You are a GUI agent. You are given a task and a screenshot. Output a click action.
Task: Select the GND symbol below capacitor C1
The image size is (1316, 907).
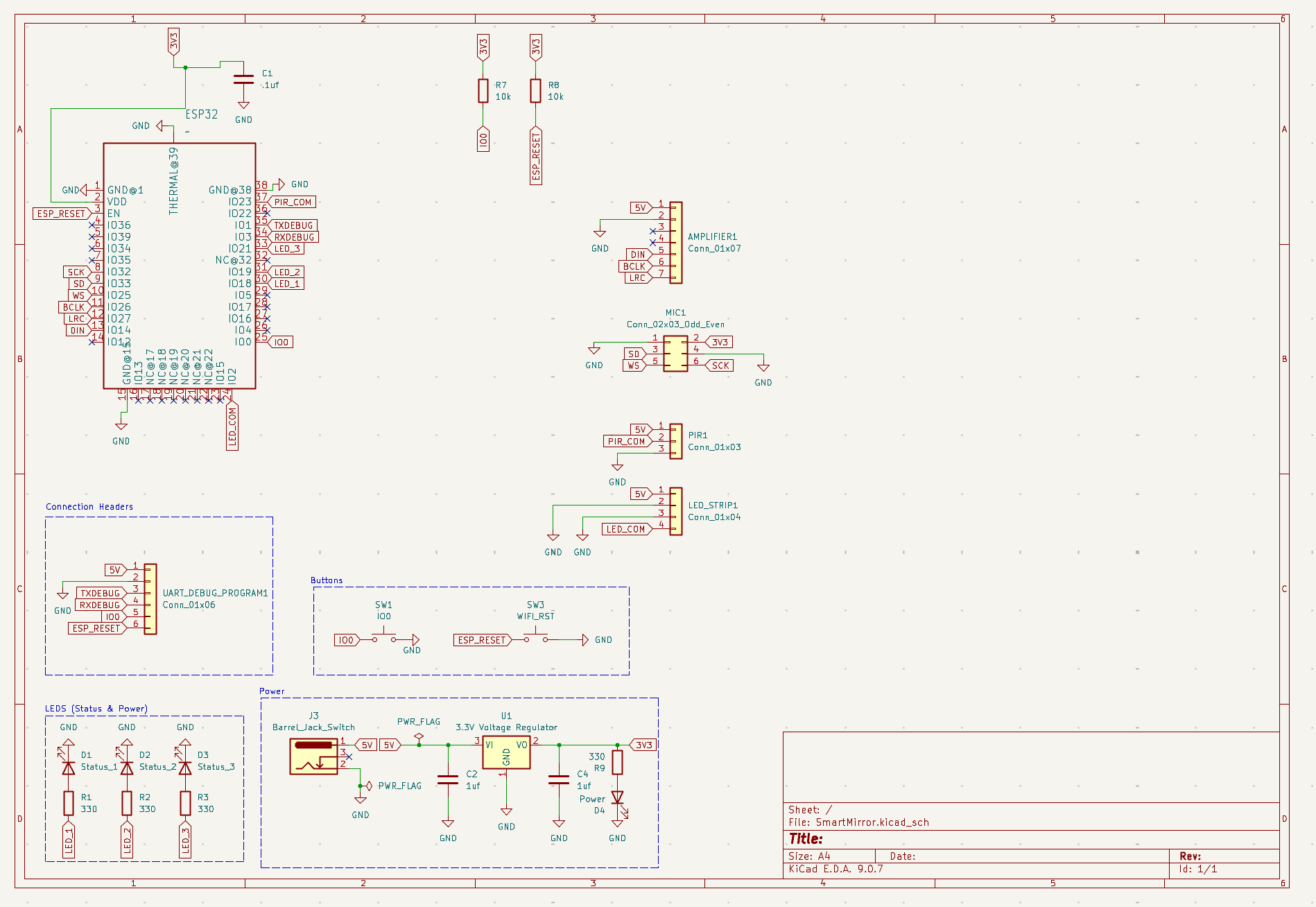(x=243, y=105)
